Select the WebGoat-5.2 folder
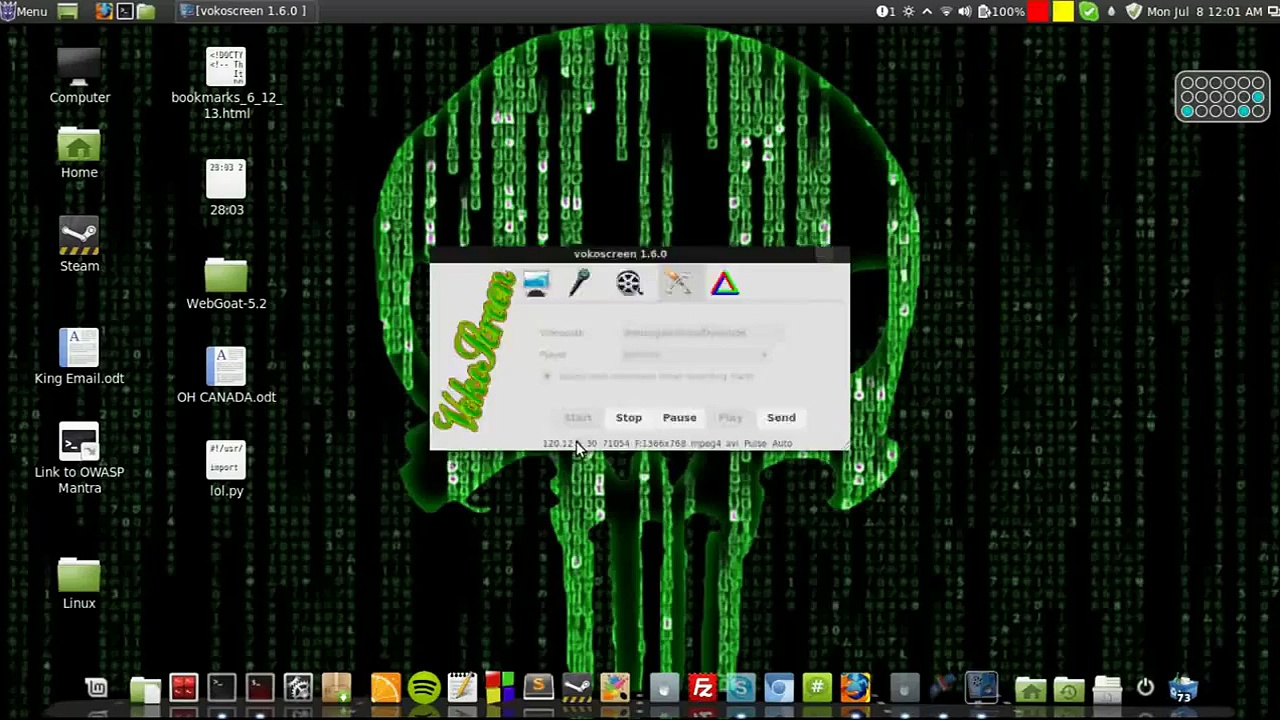Image resolution: width=1280 pixels, height=720 pixels. tap(226, 285)
